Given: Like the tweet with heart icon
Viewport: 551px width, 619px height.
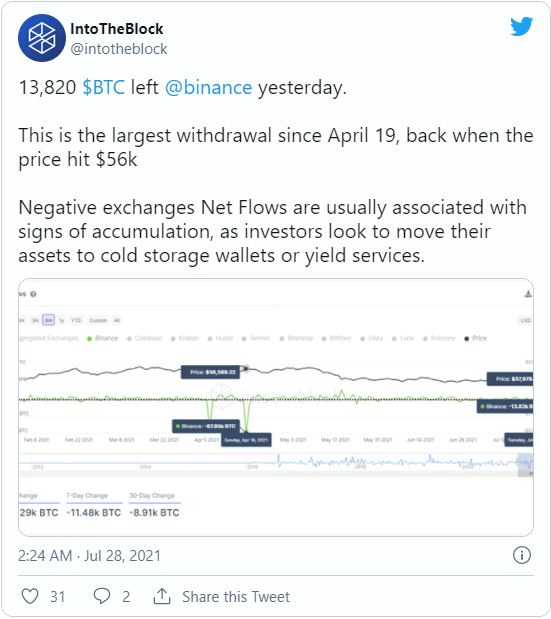Looking at the screenshot, I should coord(30,596).
